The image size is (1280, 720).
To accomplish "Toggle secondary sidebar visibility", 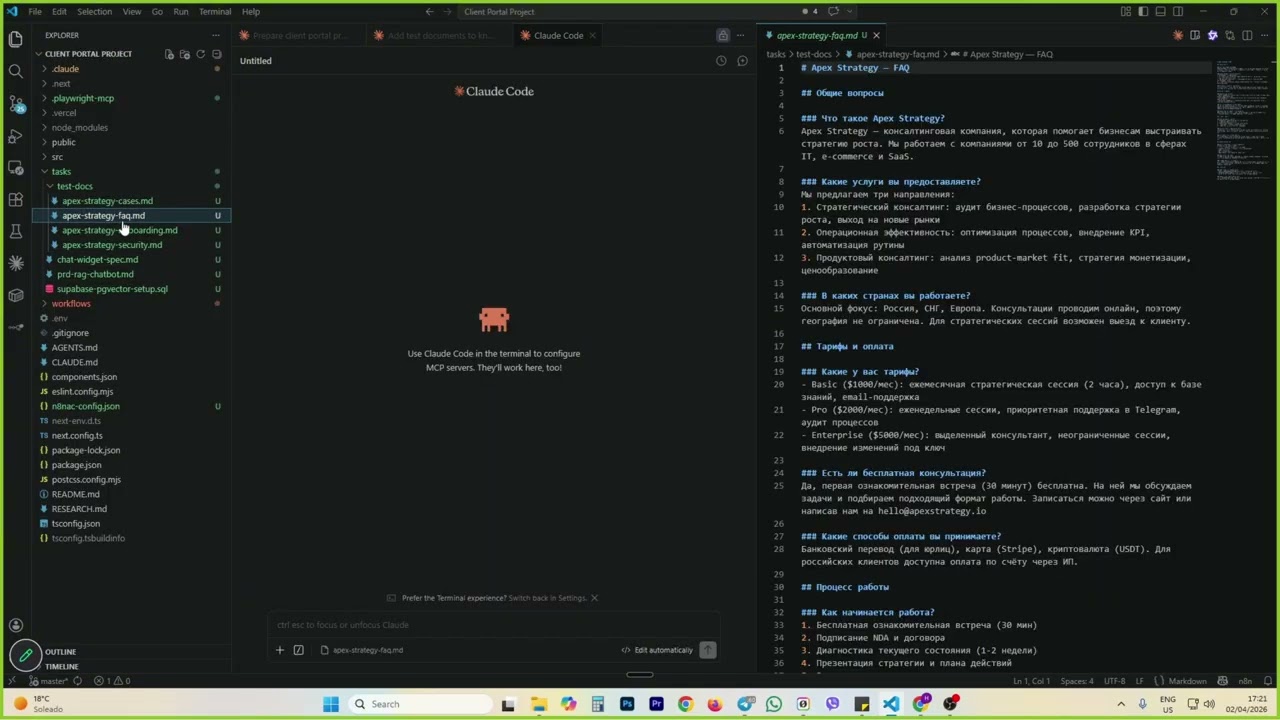I will [x=1177, y=12].
